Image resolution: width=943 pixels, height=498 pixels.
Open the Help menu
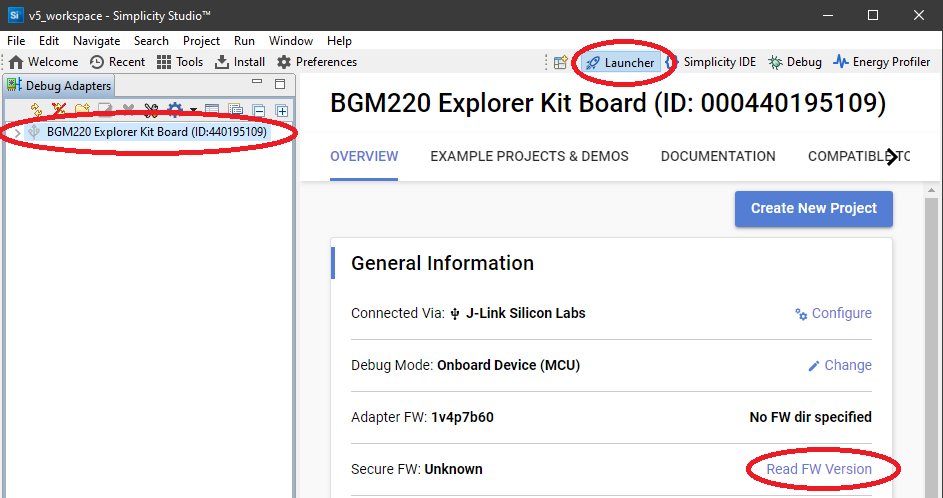(339, 41)
